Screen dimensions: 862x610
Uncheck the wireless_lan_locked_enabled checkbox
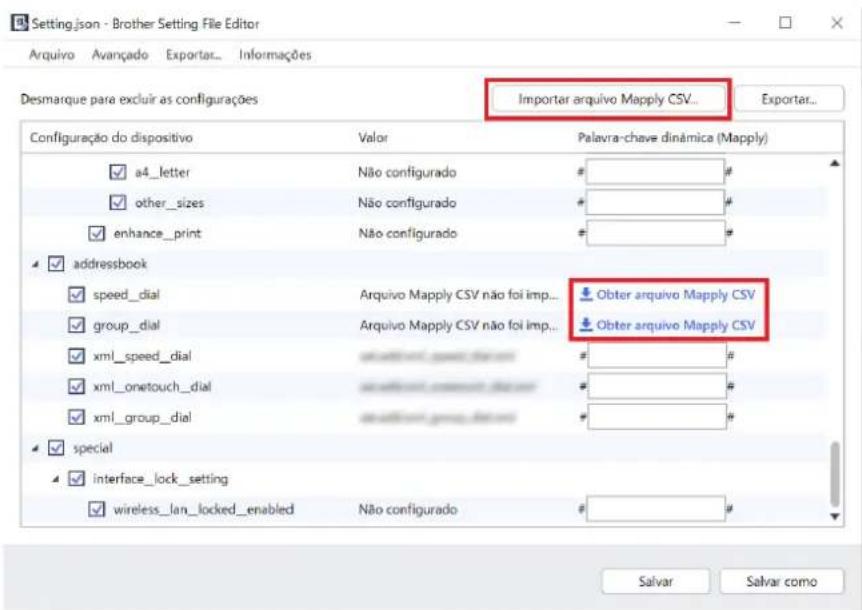(x=97, y=509)
